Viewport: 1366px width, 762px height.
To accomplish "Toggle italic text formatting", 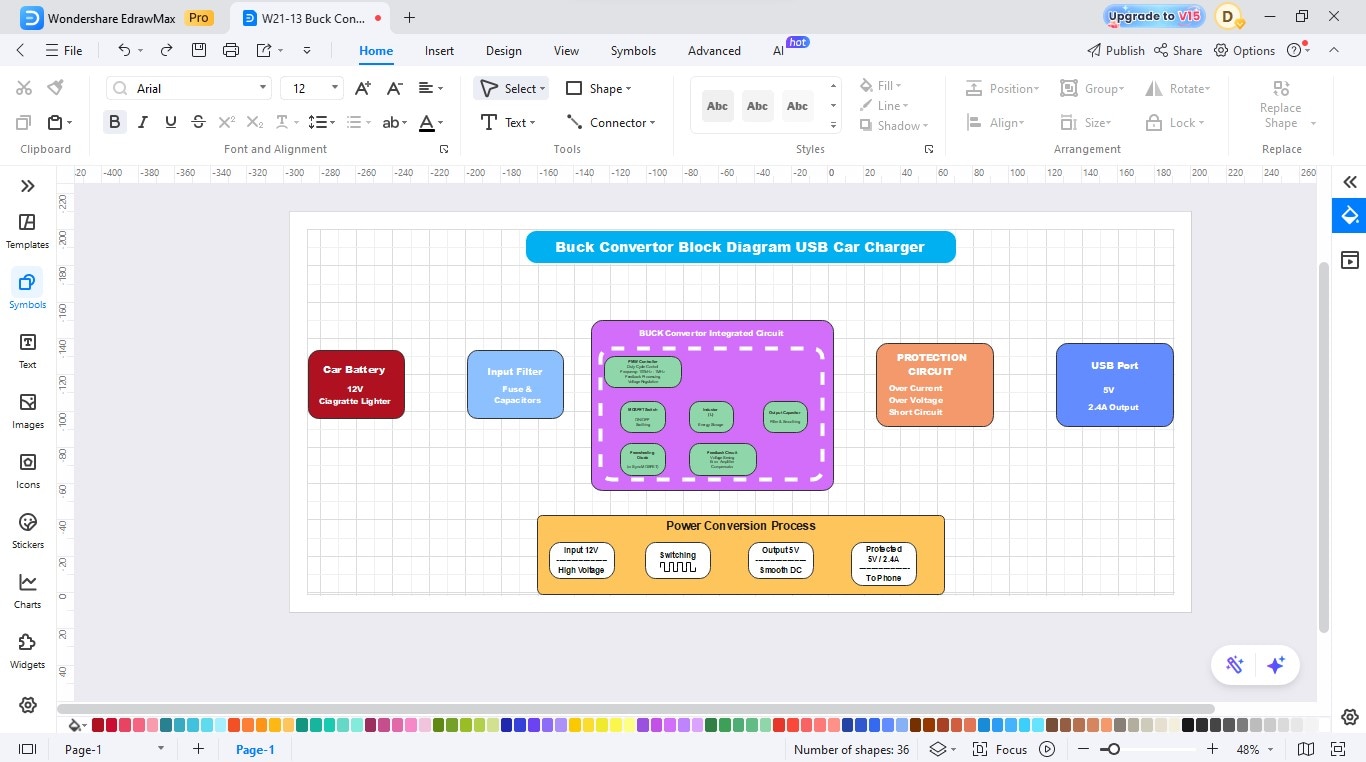I will 143,122.
